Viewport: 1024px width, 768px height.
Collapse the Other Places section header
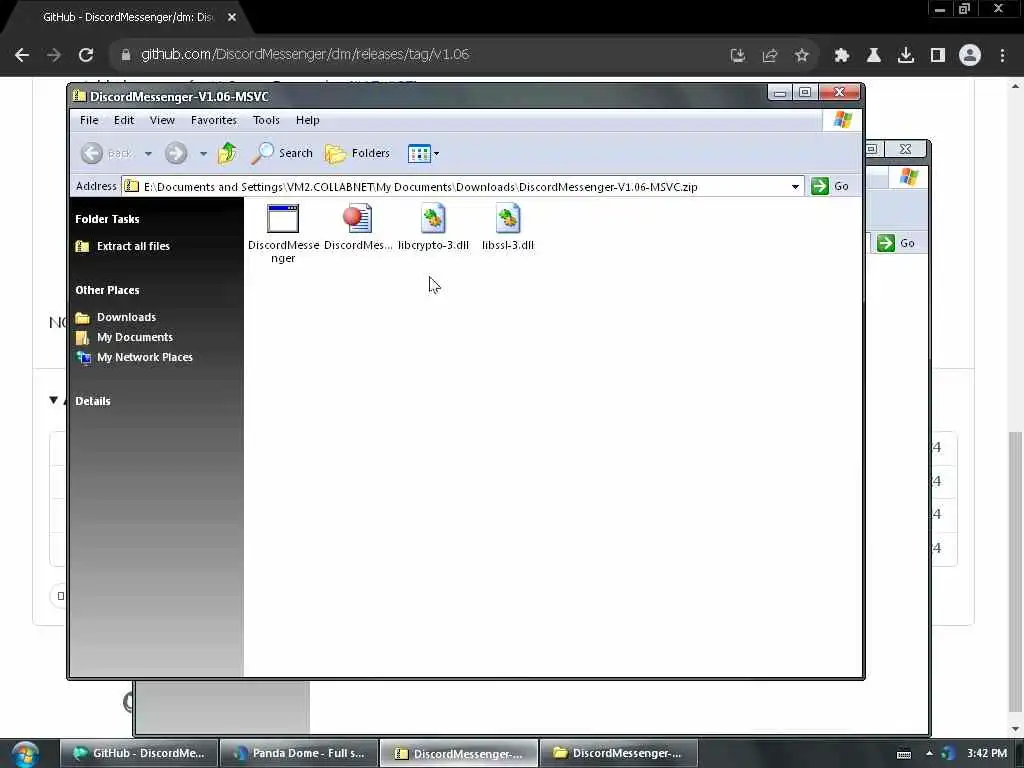pyautogui.click(x=107, y=290)
